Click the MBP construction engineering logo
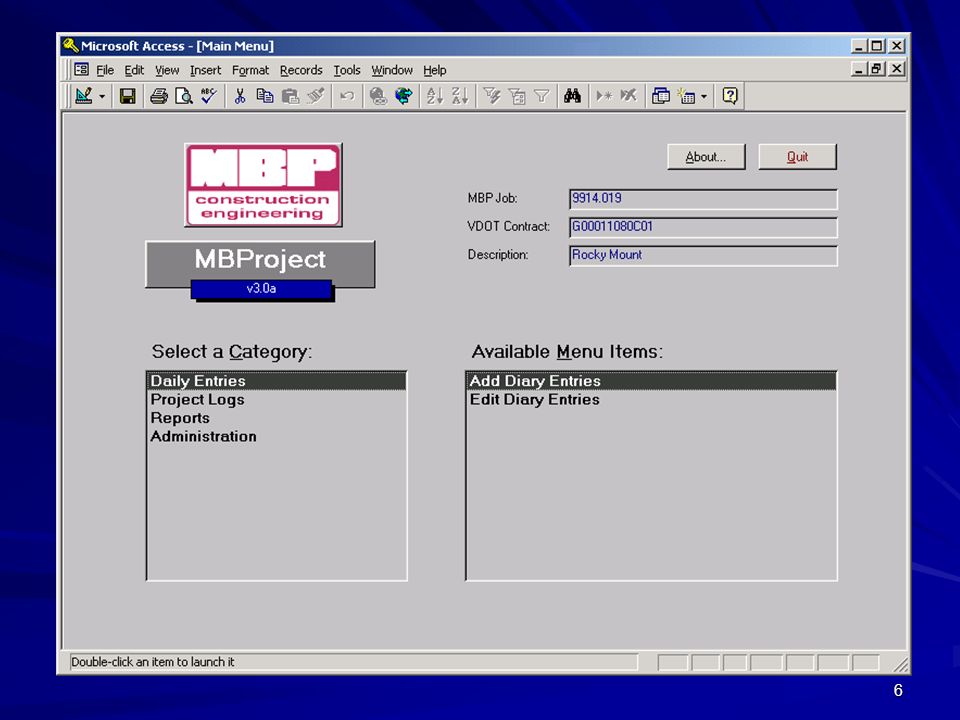Screen dimensions: 960x720 click(263, 185)
